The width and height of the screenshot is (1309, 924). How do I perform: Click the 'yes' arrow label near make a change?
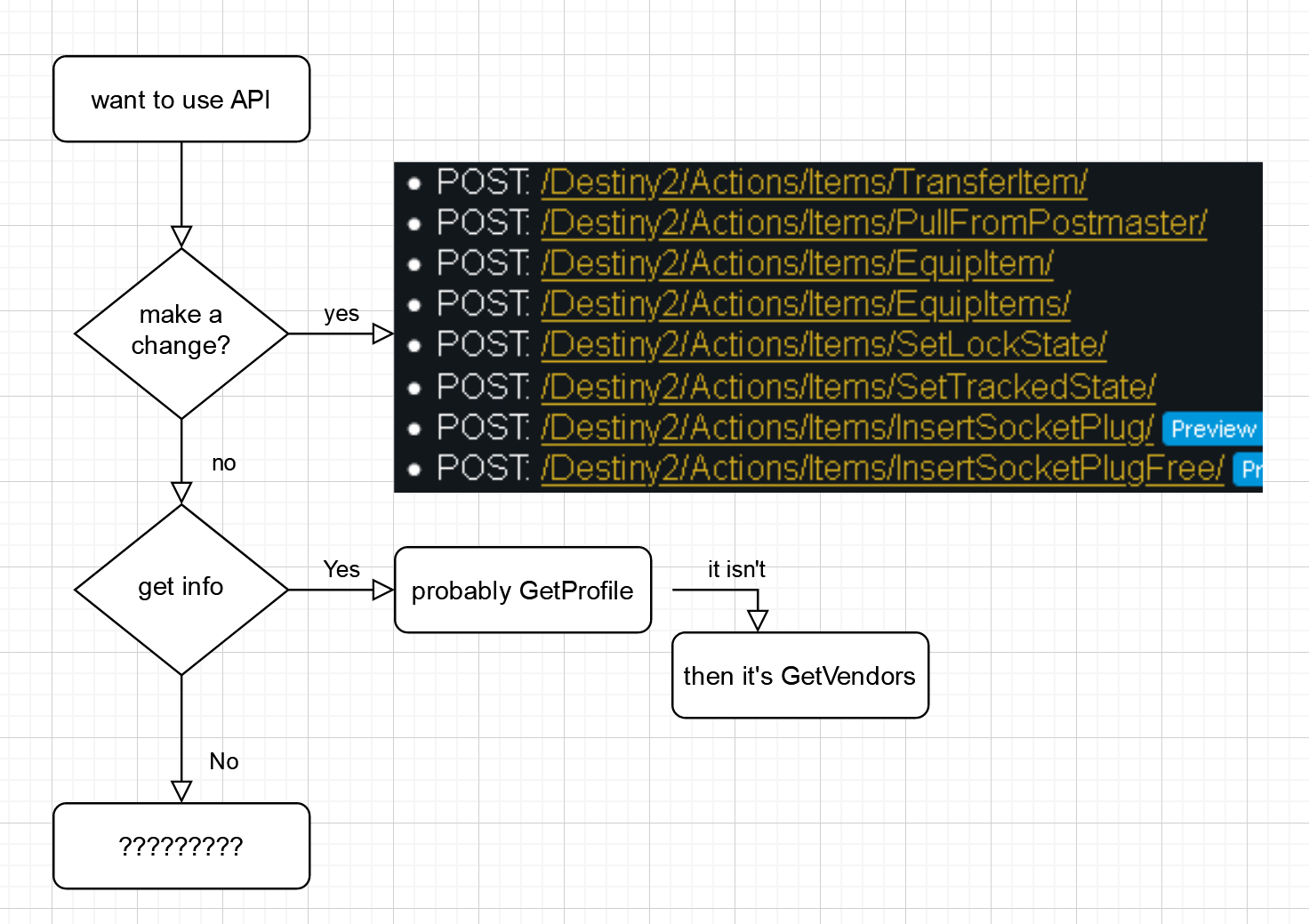(341, 313)
